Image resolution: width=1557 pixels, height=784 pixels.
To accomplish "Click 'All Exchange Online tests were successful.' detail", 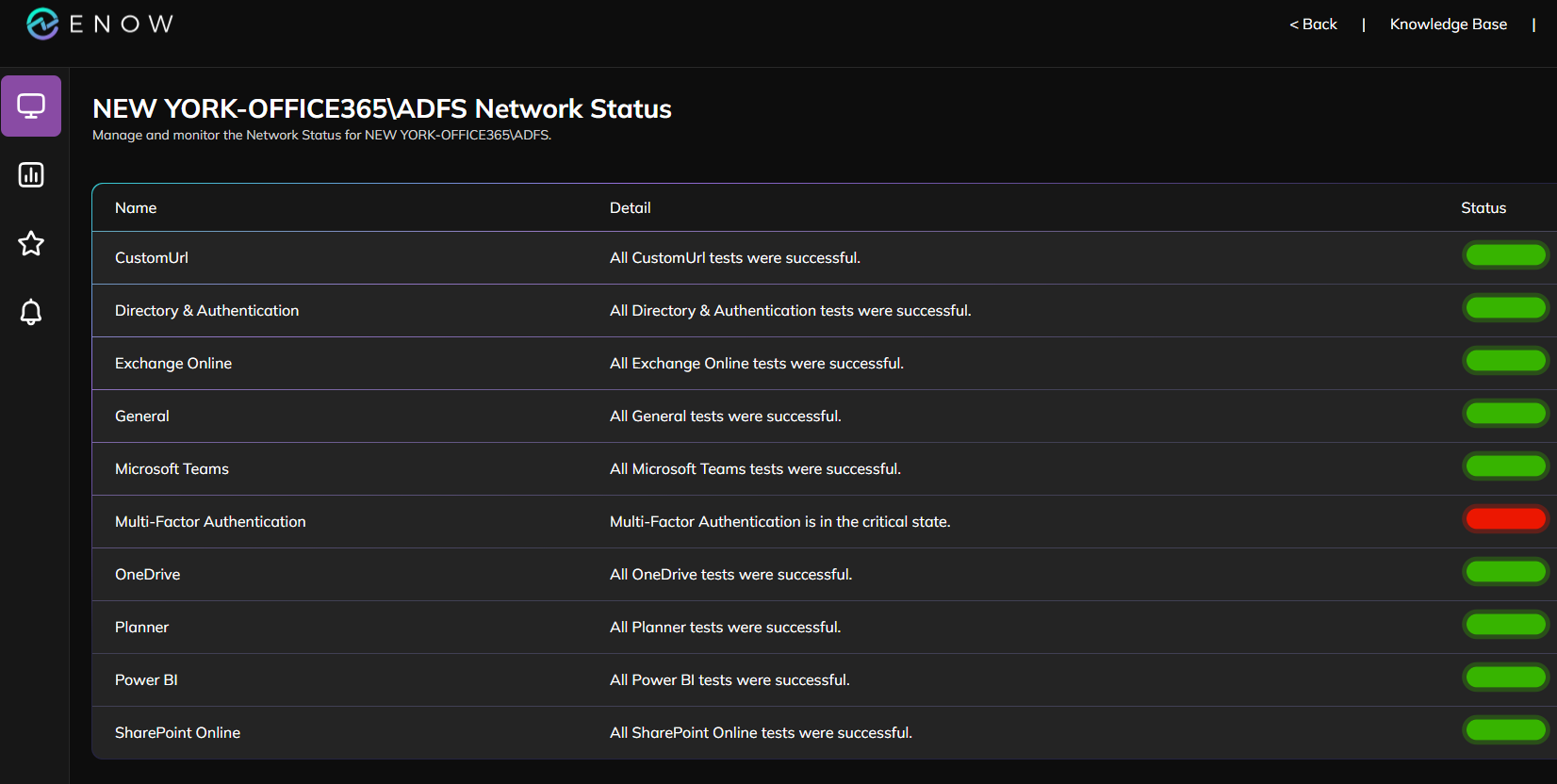I will pyautogui.click(x=757, y=363).
